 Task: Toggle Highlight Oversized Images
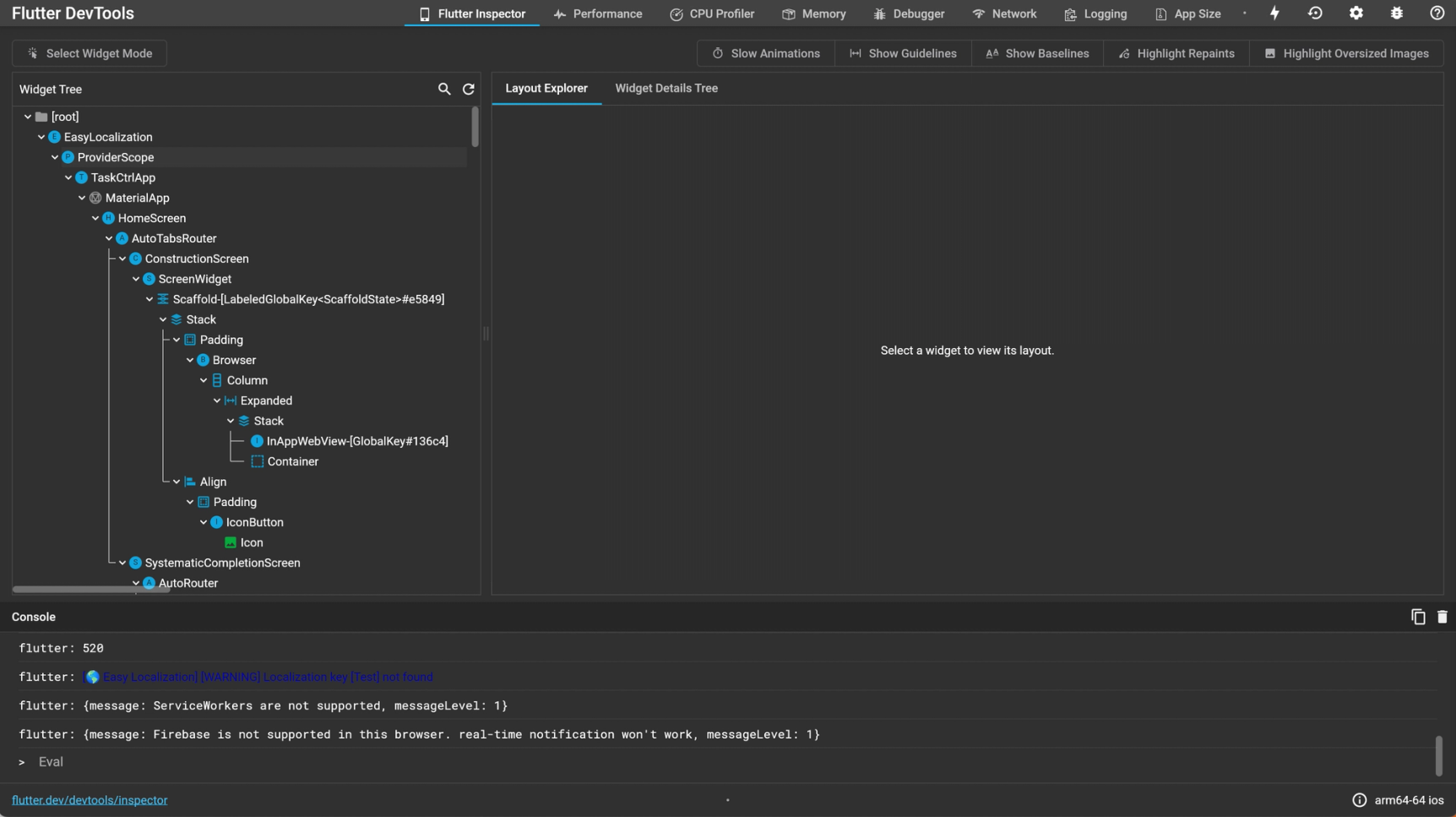pyautogui.click(x=1346, y=53)
